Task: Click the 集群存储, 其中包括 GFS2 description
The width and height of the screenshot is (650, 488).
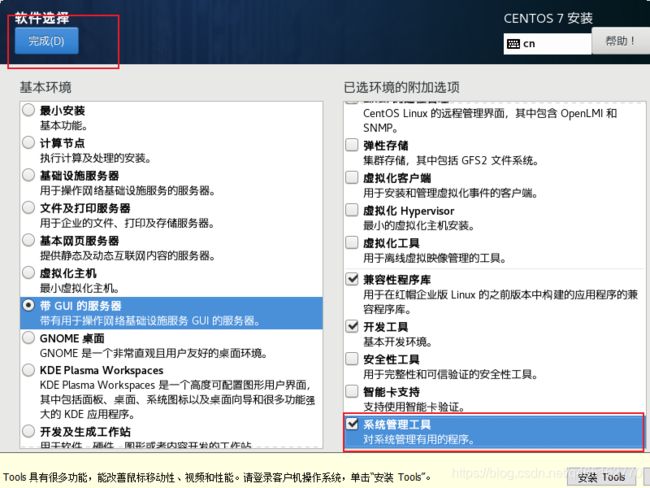Action: (x=451, y=160)
